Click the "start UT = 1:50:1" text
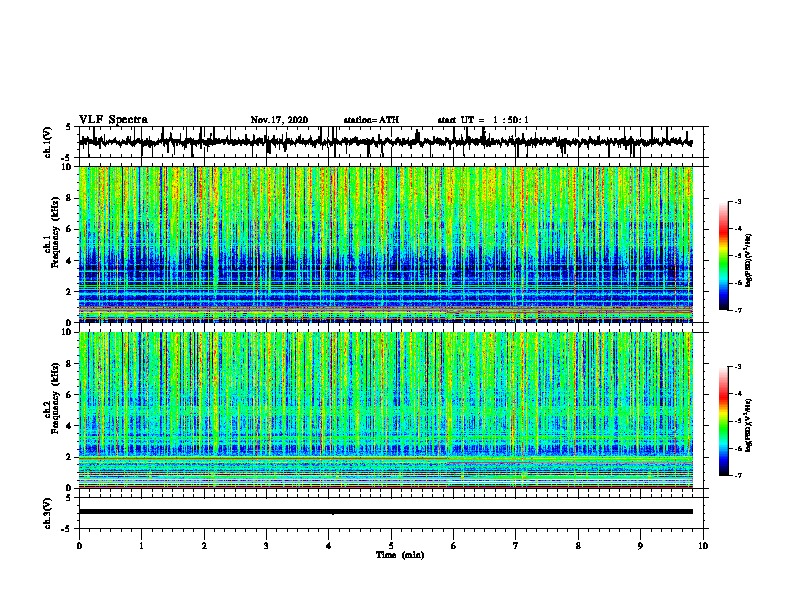This screenshot has height=612, width=792. 483,120
